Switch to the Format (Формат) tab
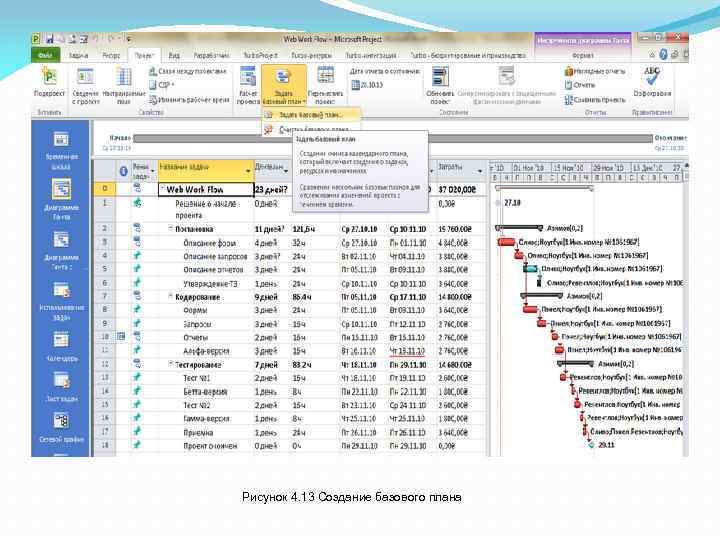This screenshot has width=720, height=540. coord(583,55)
